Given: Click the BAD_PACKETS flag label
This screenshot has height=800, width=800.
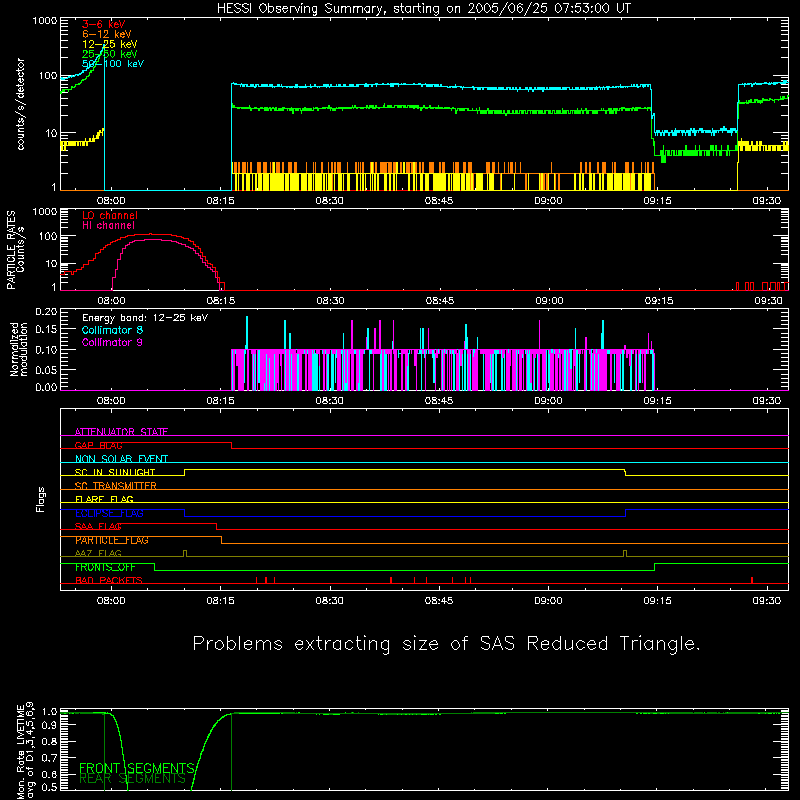Looking at the screenshot, I should pyautogui.click(x=109, y=581).
